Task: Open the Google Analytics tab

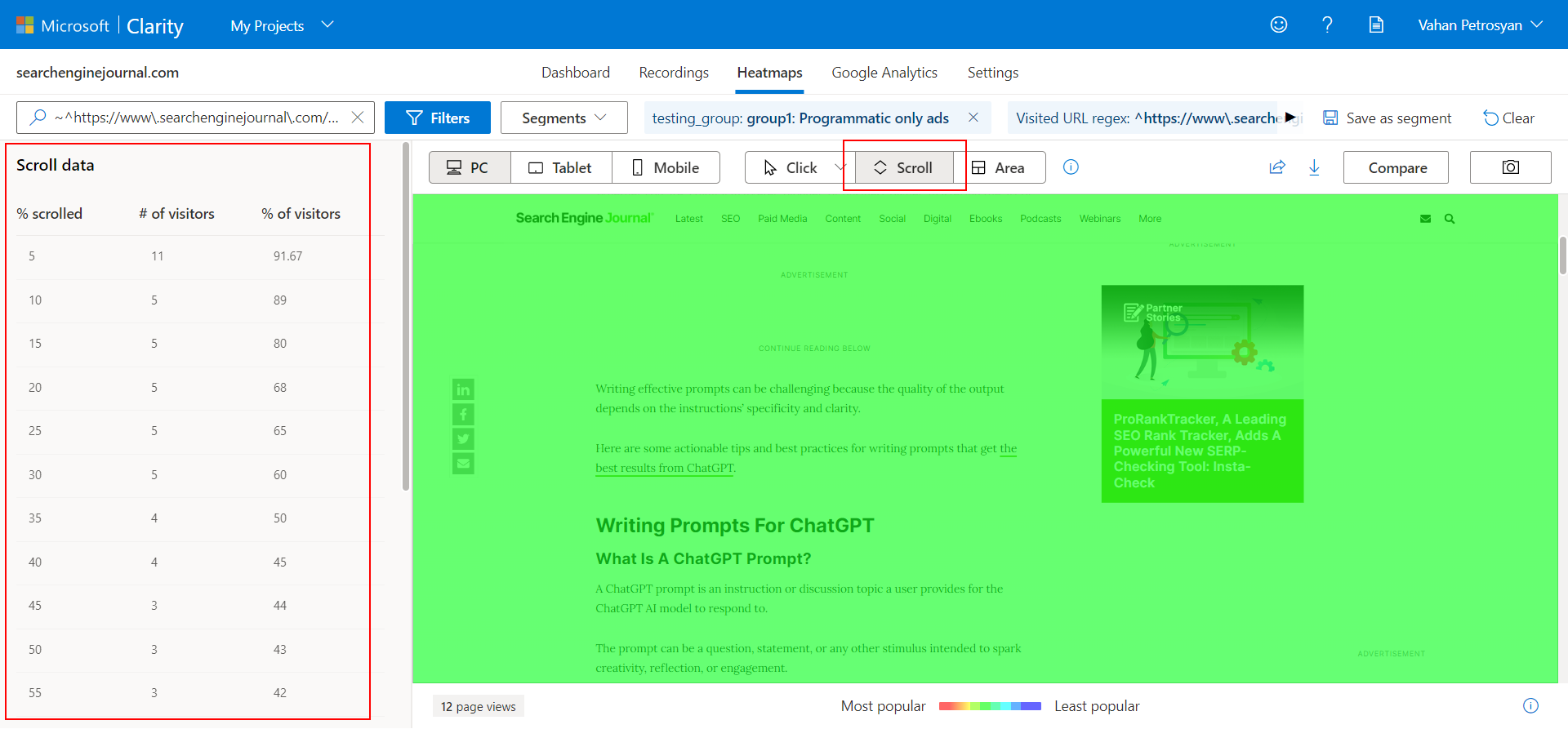Action: pos(884,73)
